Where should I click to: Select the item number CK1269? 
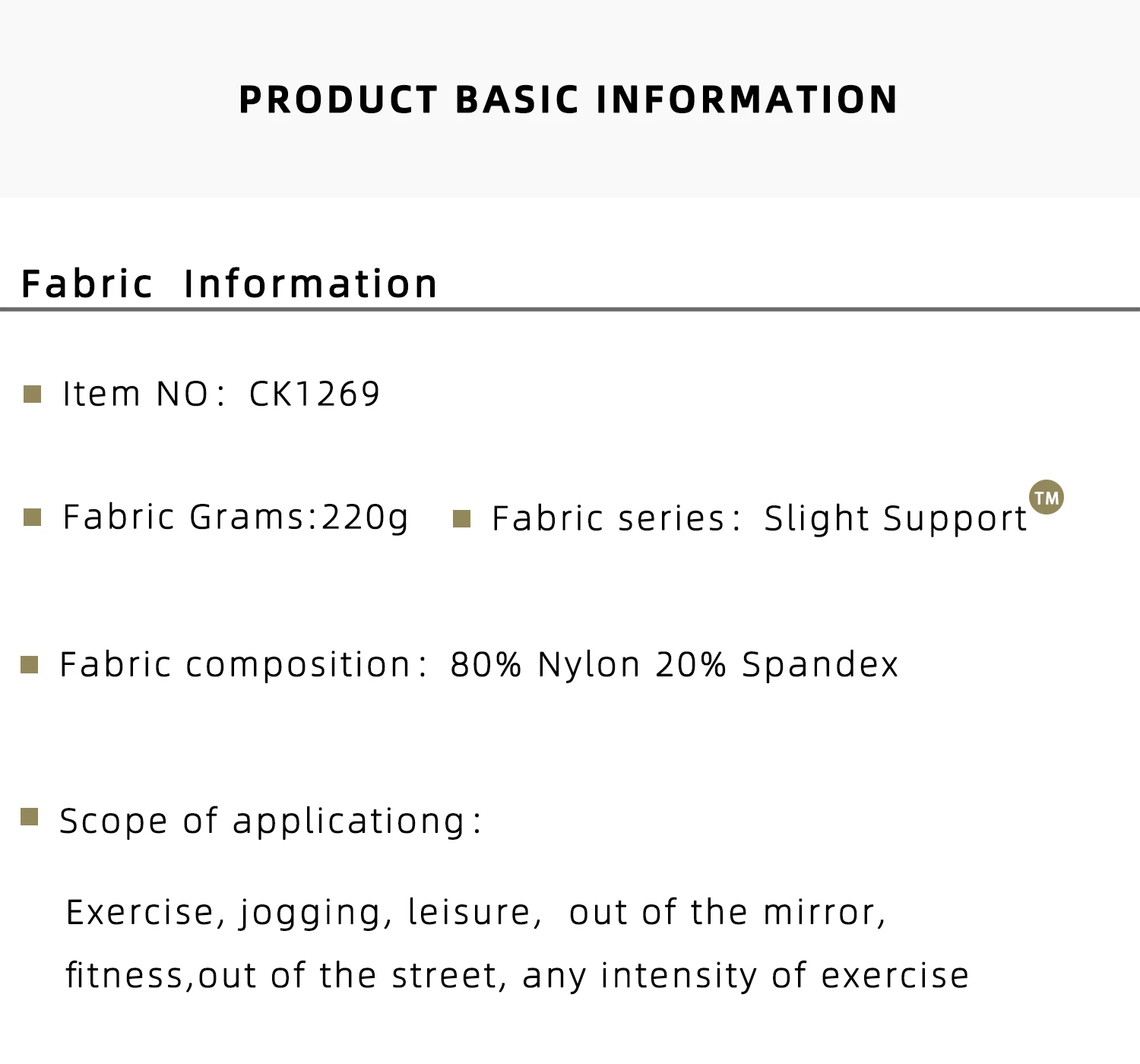[315, 394]
